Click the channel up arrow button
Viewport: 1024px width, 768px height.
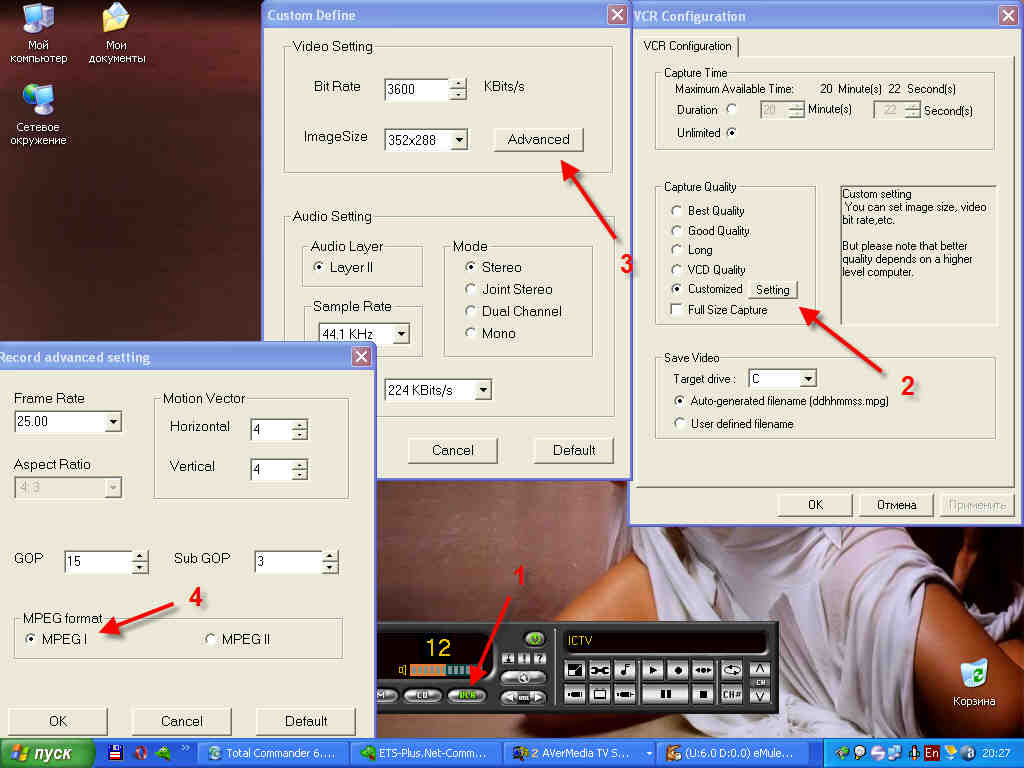pyautogui.click(x=760, y=669)
